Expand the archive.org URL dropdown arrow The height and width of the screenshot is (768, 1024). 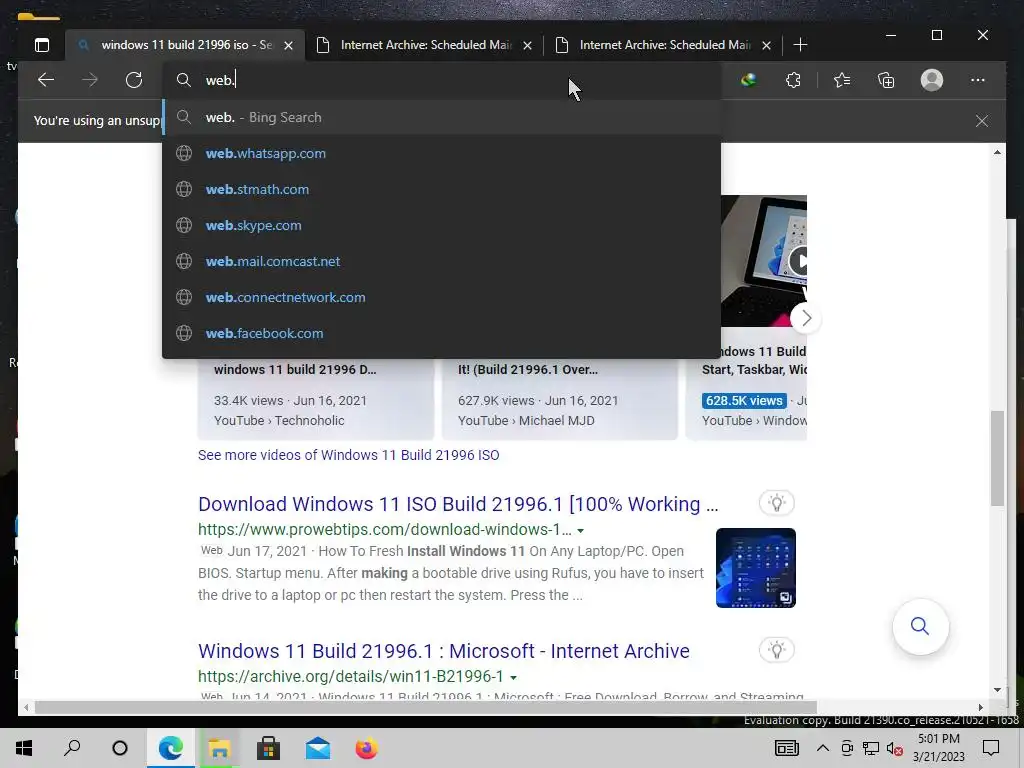(513, 677)
